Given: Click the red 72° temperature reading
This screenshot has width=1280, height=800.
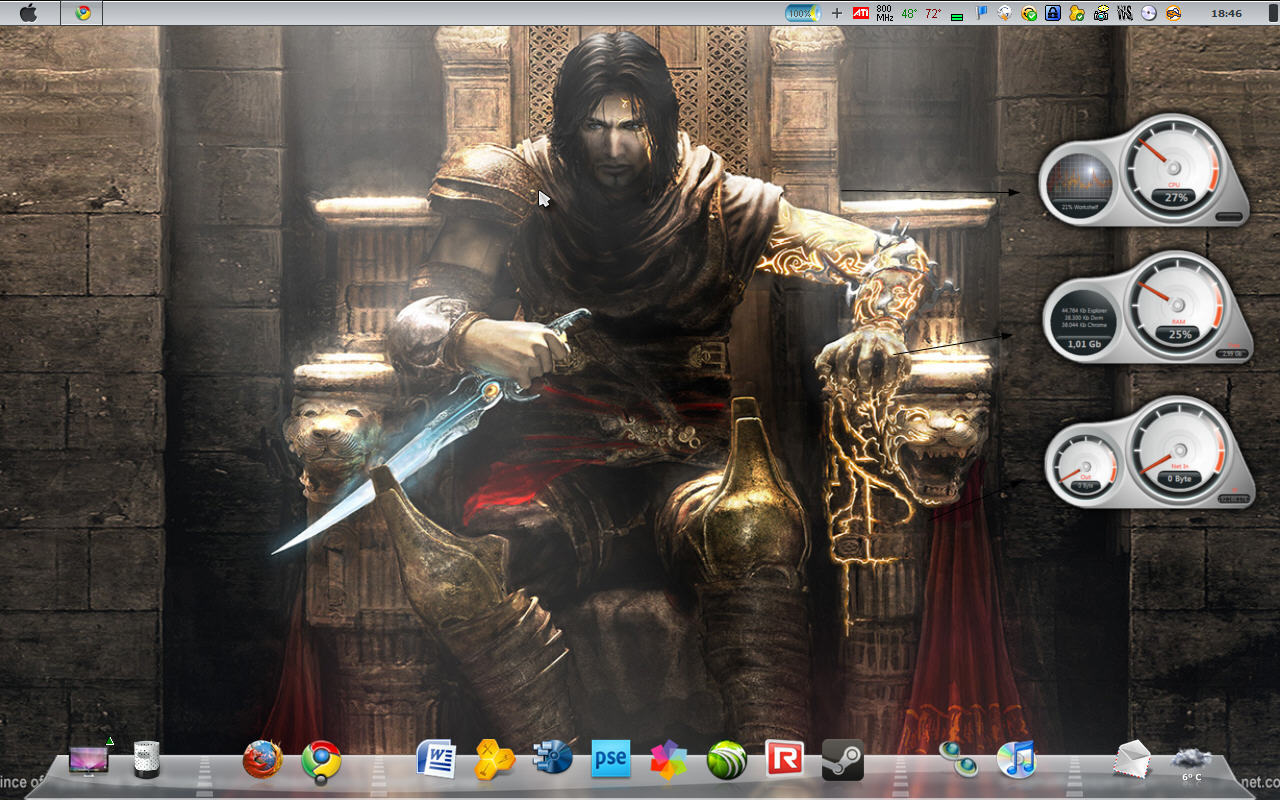Looking at the screenshot, I should coord(933,14).
